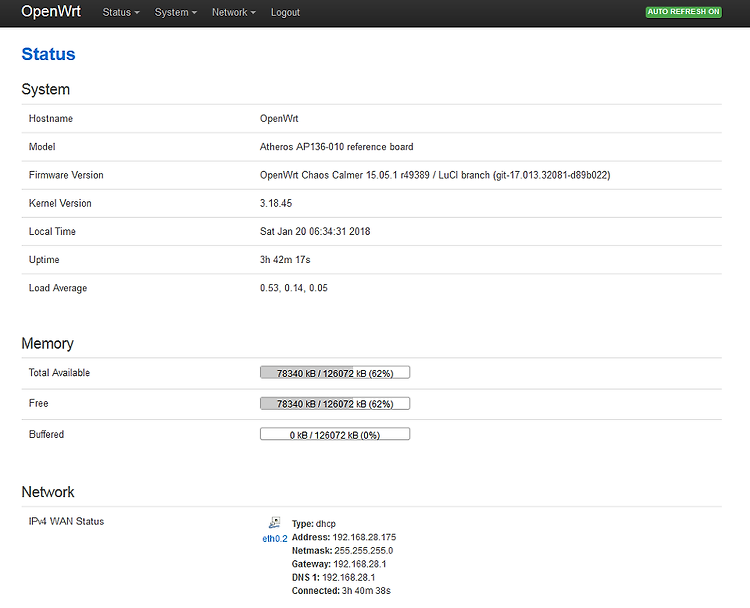The image size is (750, 608).
Task: Click the Netmask 255.255.255.0 line
Action: click(x=342, y=551)
